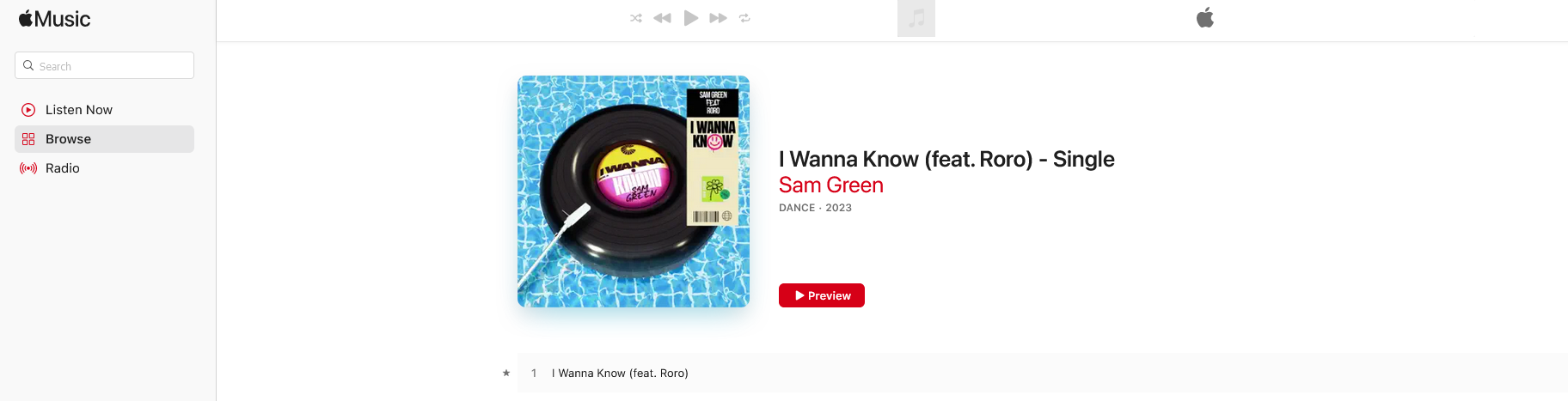Open the I Wanna Know album artwork
Viewport: 1568px width, 401px height.
tap(634, 191)
